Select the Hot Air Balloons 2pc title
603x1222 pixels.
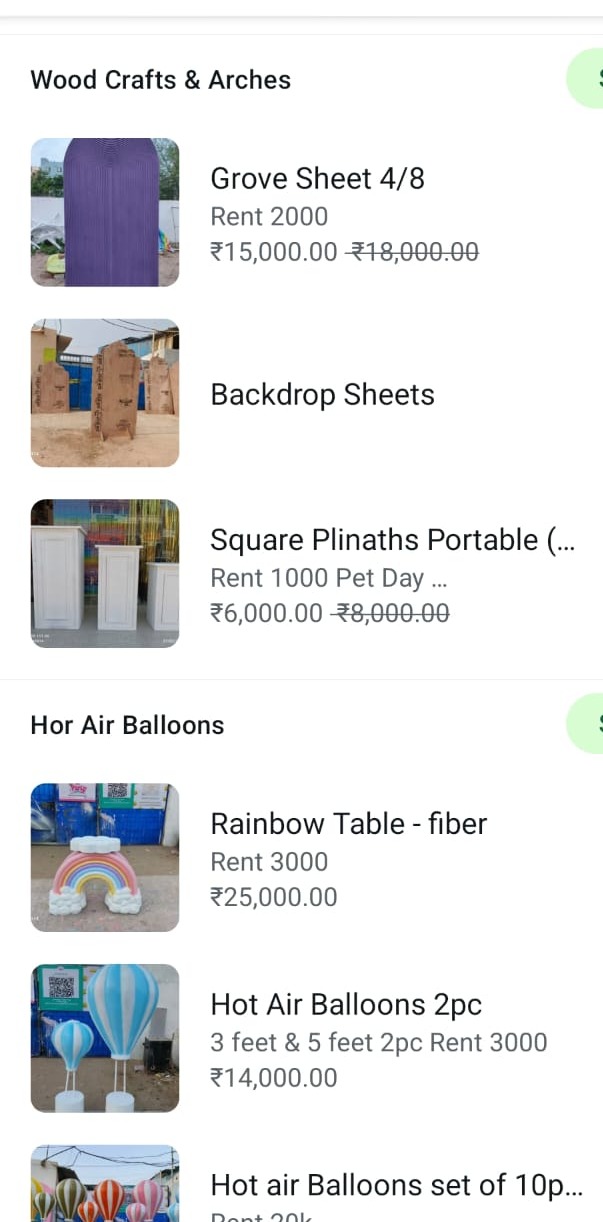346,1004
